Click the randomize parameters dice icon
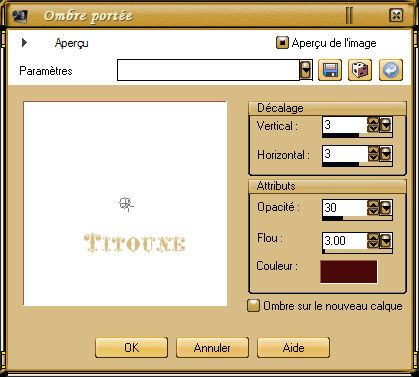The height and width of the screenshot is (377, 419). pyautogui.click(x=360, y=70)
